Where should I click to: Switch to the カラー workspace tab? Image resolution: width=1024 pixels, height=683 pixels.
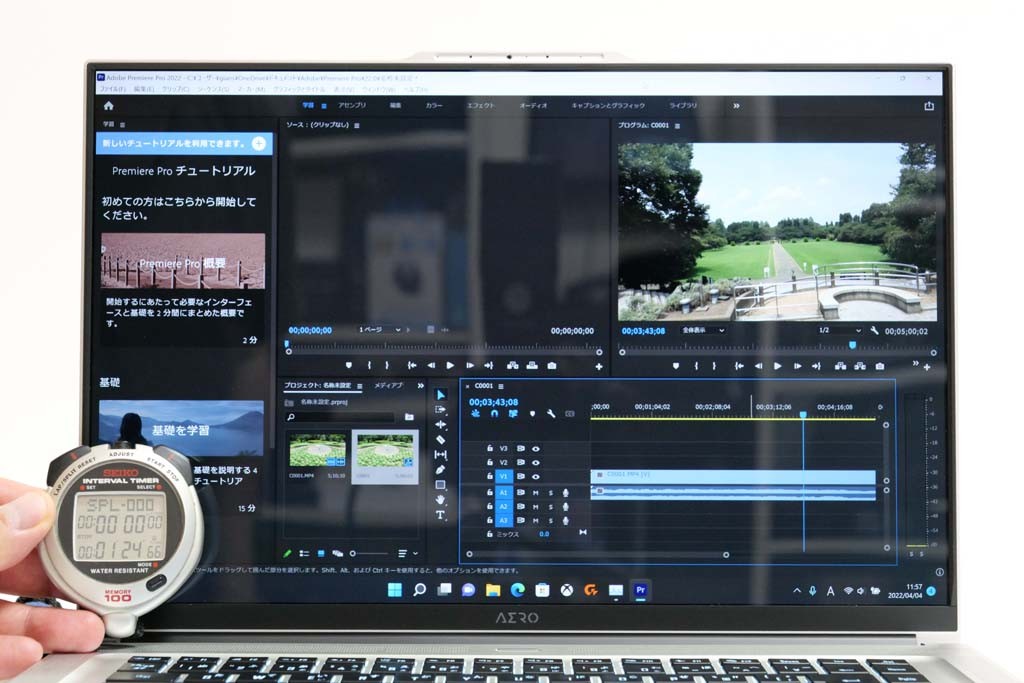tap(434, 105)
